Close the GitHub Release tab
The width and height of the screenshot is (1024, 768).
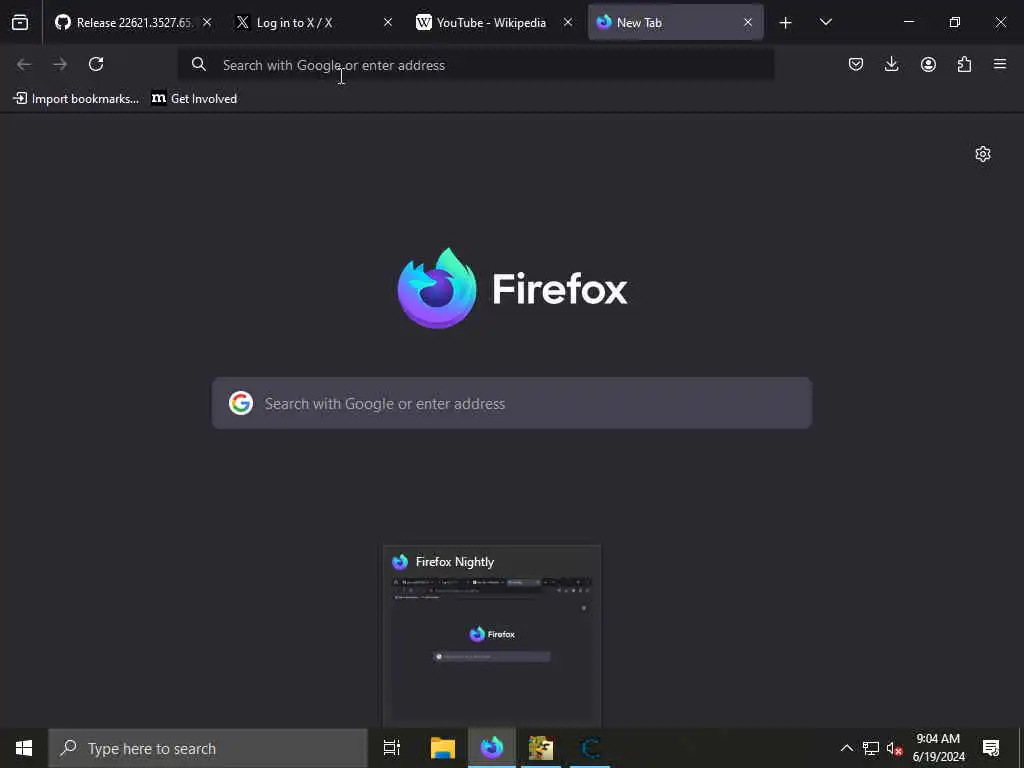(207, 22)
